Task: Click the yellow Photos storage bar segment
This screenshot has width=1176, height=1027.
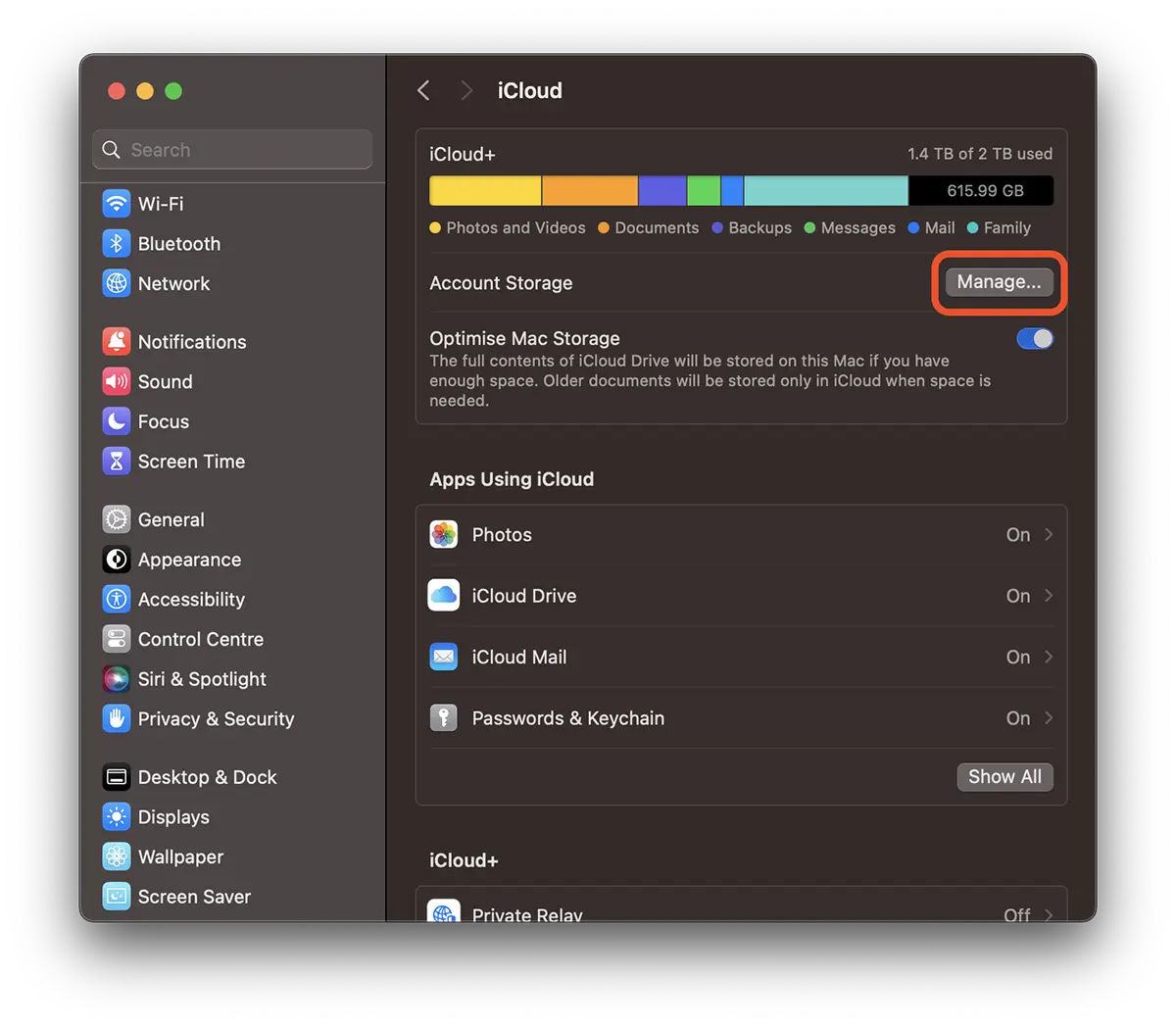Action: point(485,191)
